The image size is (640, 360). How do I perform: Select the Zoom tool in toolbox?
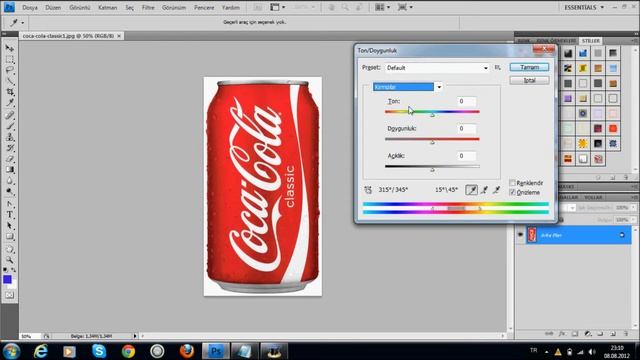click(9, 260)
